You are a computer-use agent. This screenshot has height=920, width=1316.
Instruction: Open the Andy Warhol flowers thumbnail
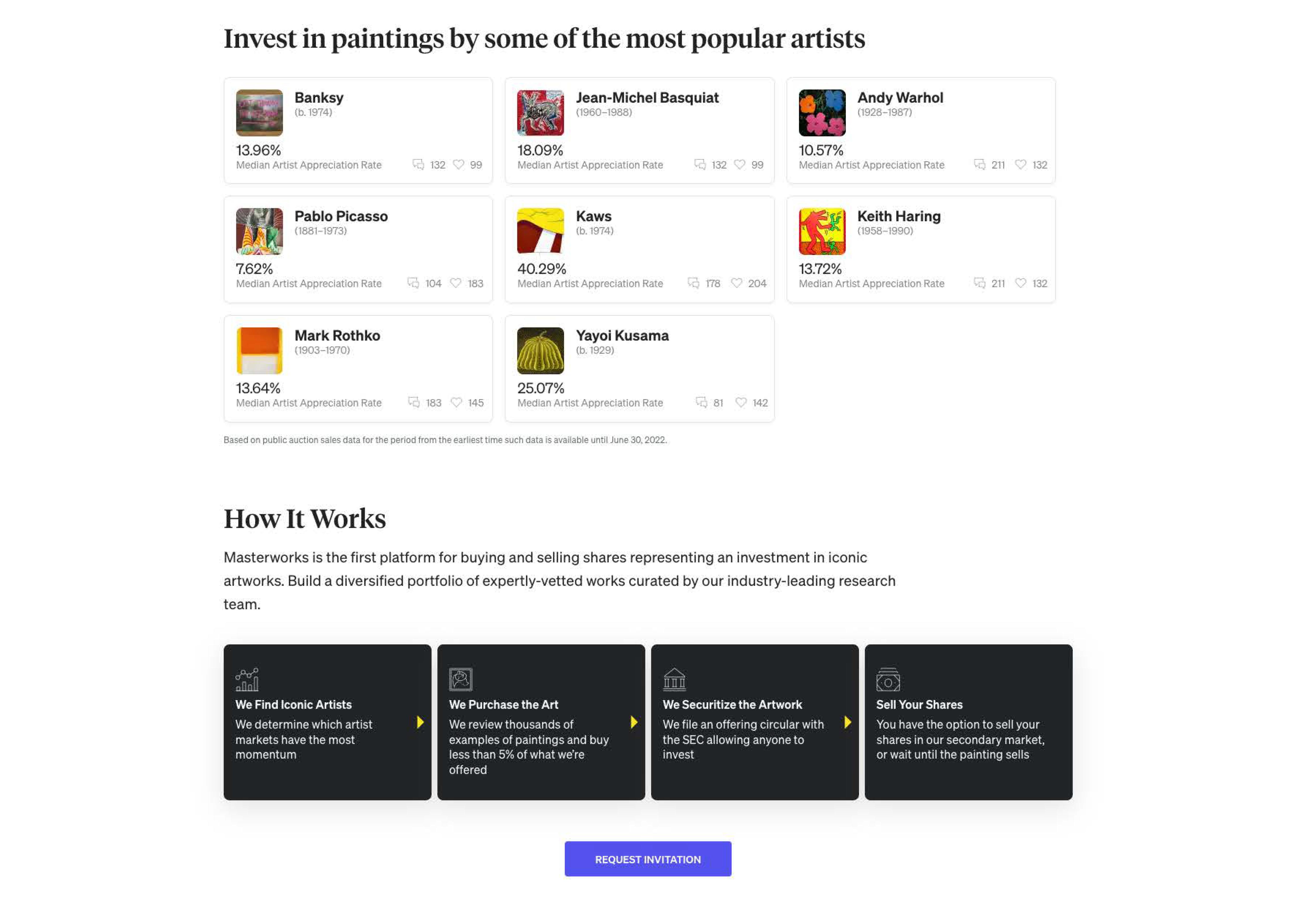pos(822,112)
